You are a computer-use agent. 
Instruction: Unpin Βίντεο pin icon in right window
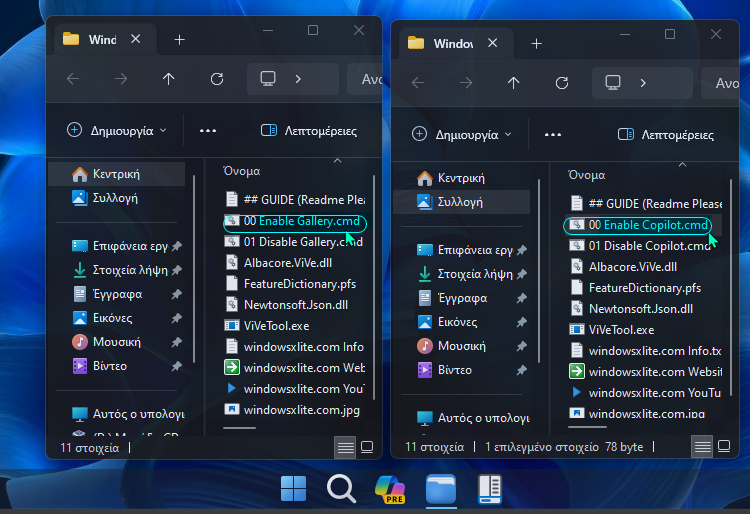521,370
